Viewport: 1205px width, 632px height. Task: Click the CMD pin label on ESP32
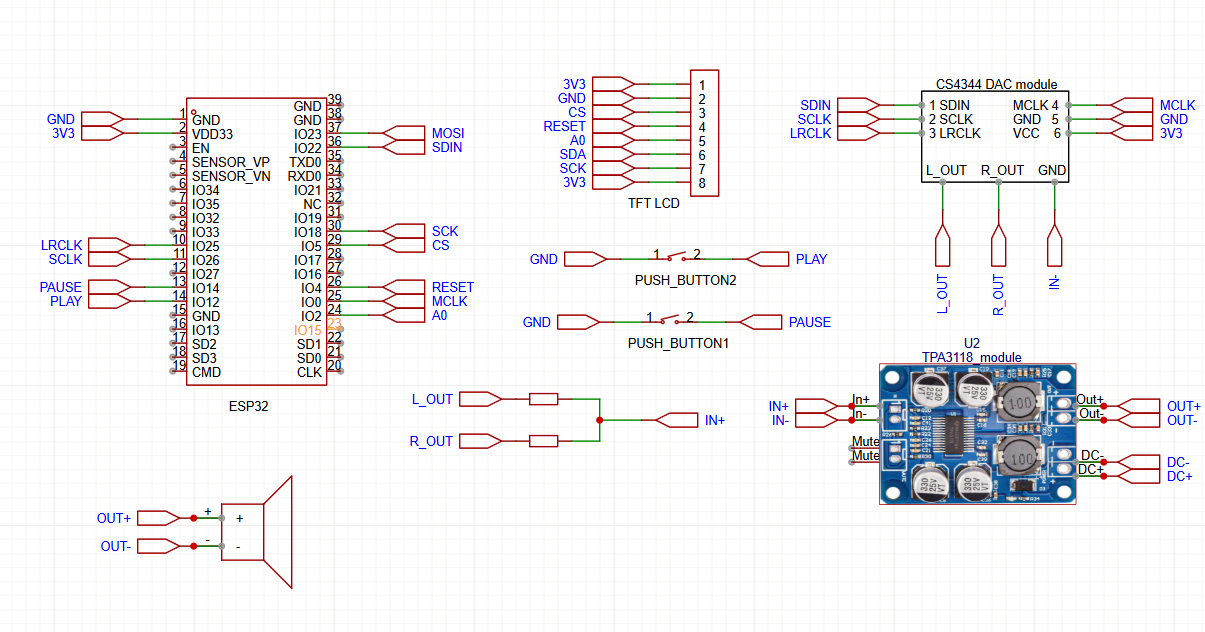click(207, 372)
